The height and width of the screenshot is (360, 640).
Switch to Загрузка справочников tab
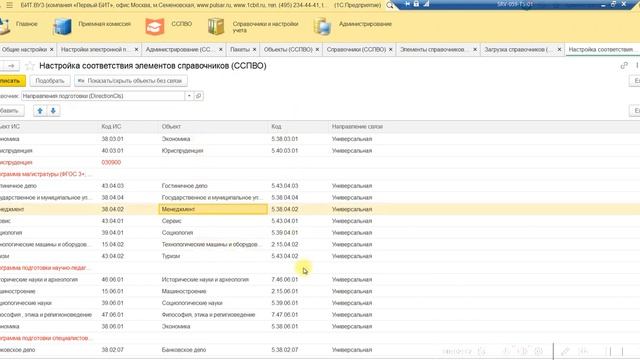pyautogui.click(x=517, y=49)
